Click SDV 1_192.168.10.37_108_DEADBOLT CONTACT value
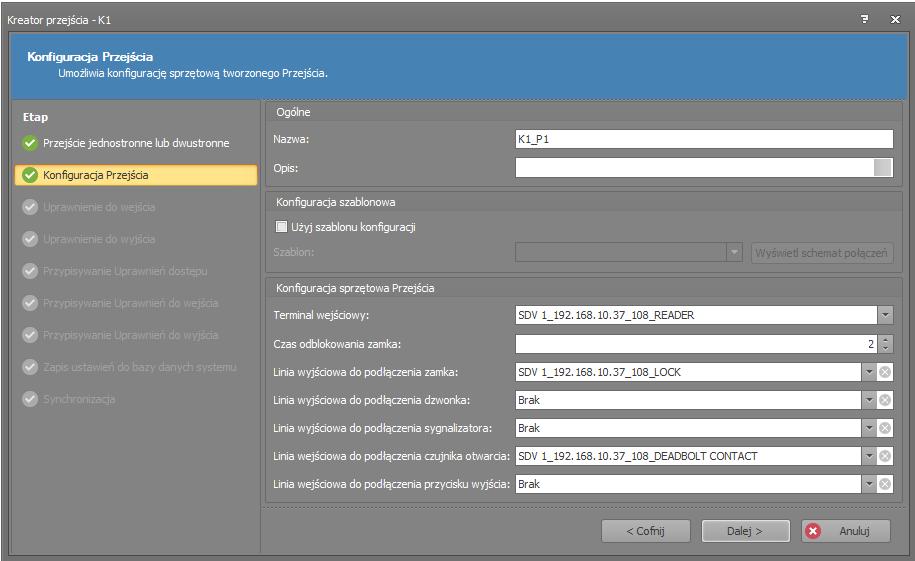Screen dimensions: 915x561 coord(689,456)
